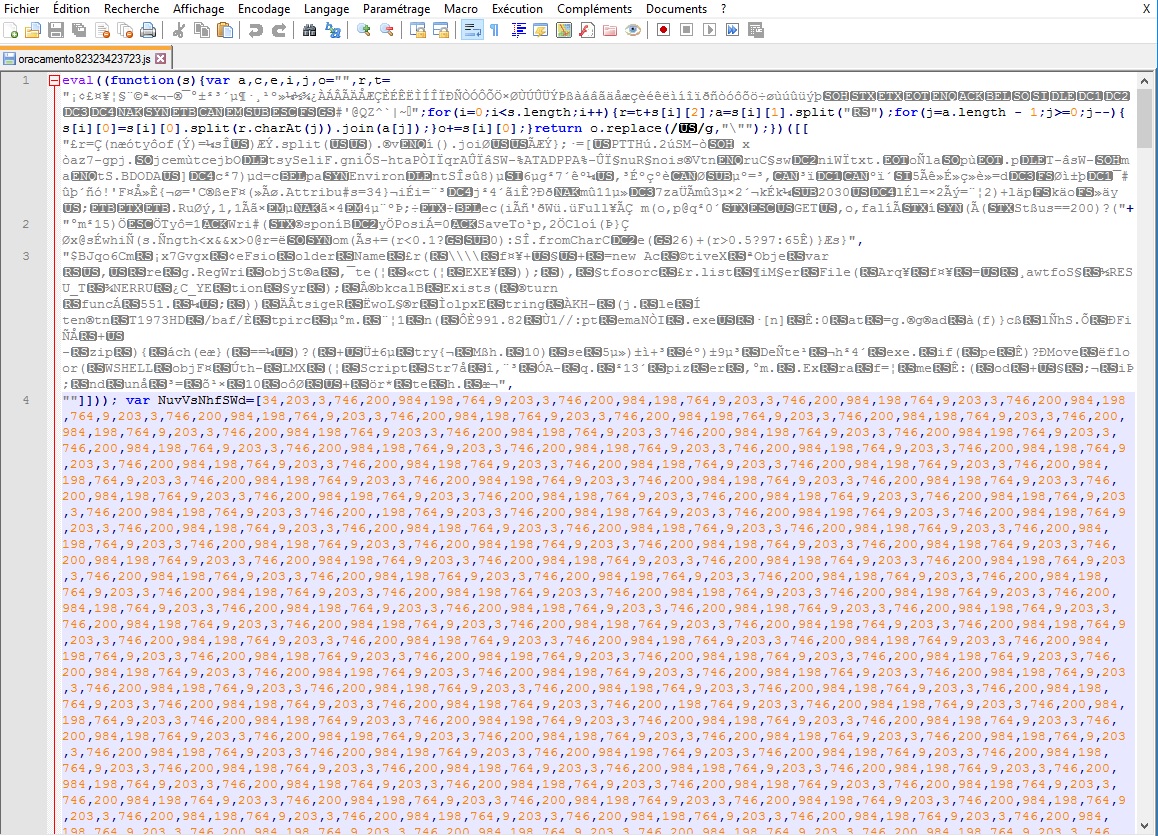The height and width of the screenshot is (836, 1158).
Task: Open the Recherche menu
Action: click(x=131, y=9)
